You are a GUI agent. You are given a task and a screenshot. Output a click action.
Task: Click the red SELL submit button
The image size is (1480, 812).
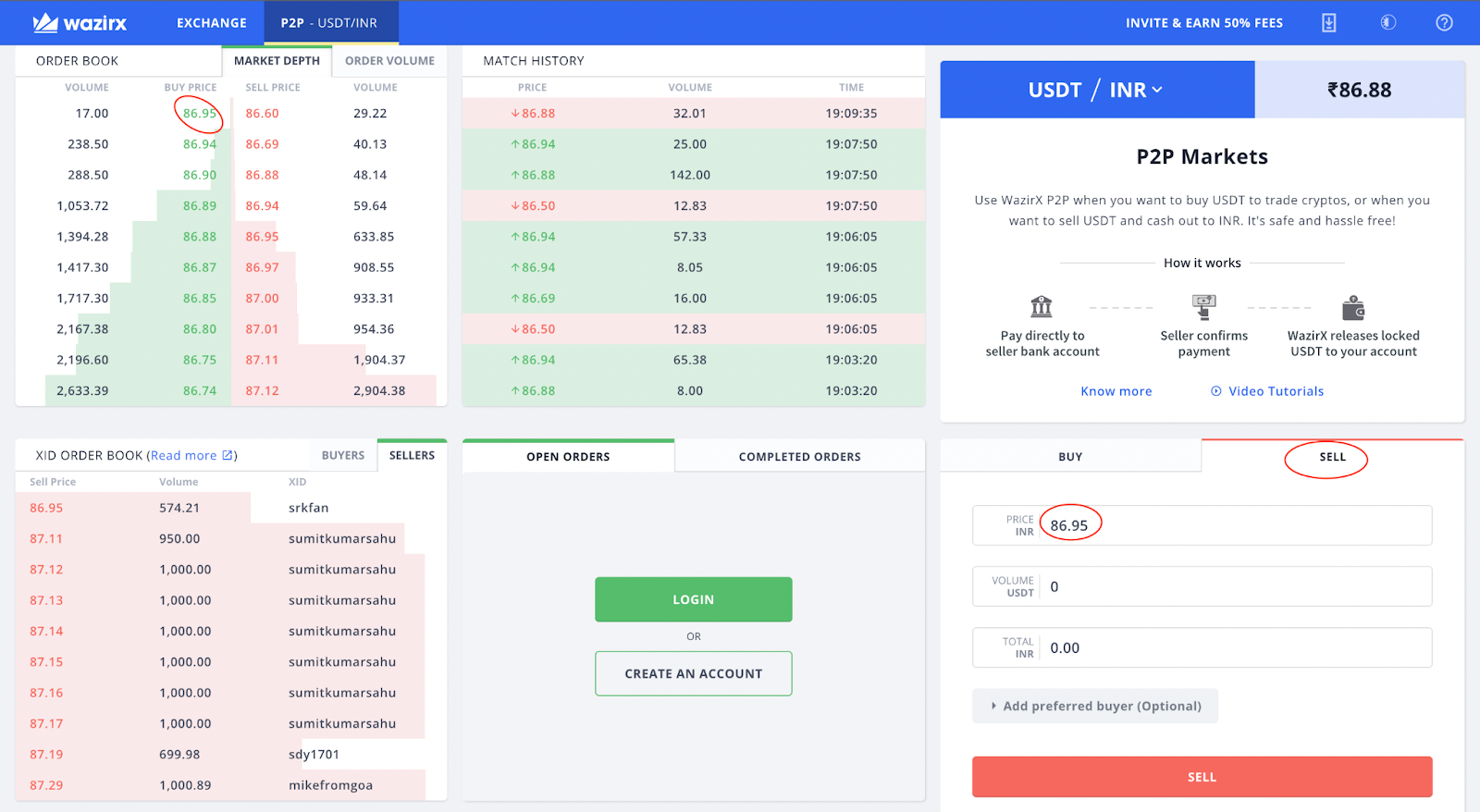pyautogui.click(x=1202, y=777)
